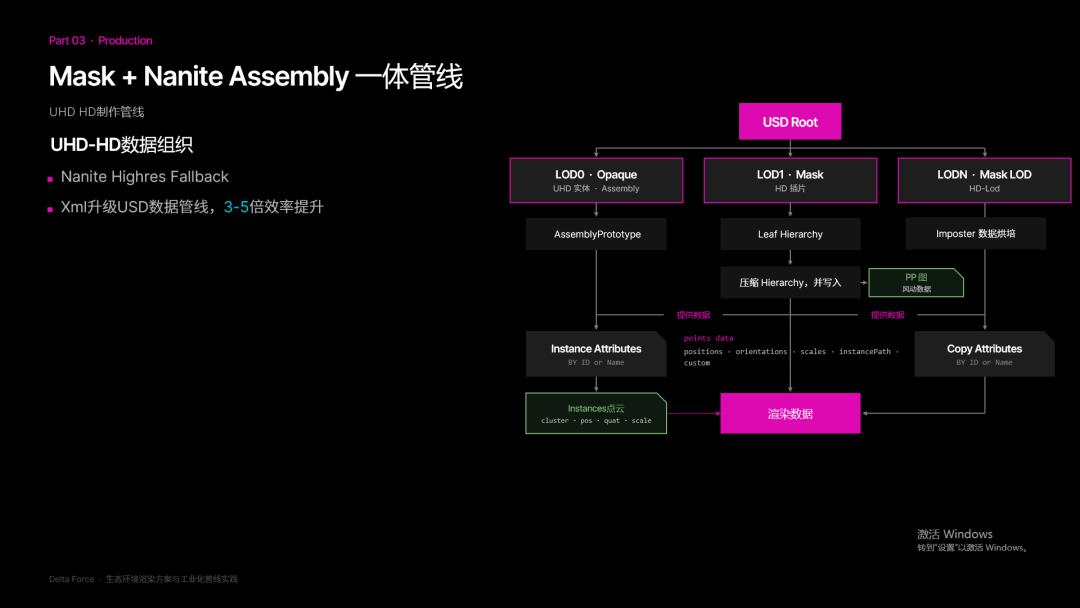Select the Instance Attributes box
This screenshot has height=608, width=1080.
pyautogui.click(x=596, y=354)
